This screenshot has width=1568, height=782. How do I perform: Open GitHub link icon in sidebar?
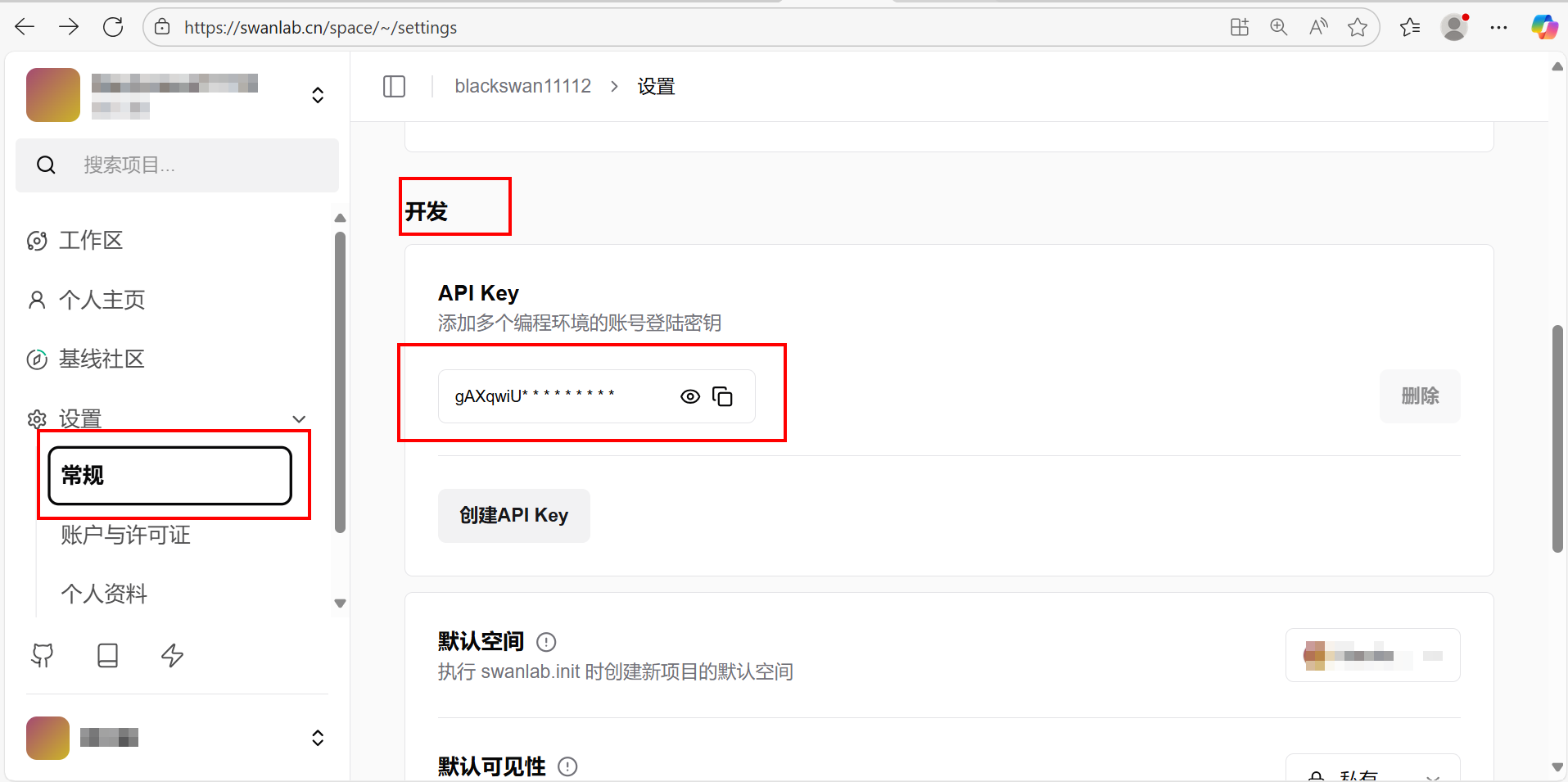click(x=43, y=655)
